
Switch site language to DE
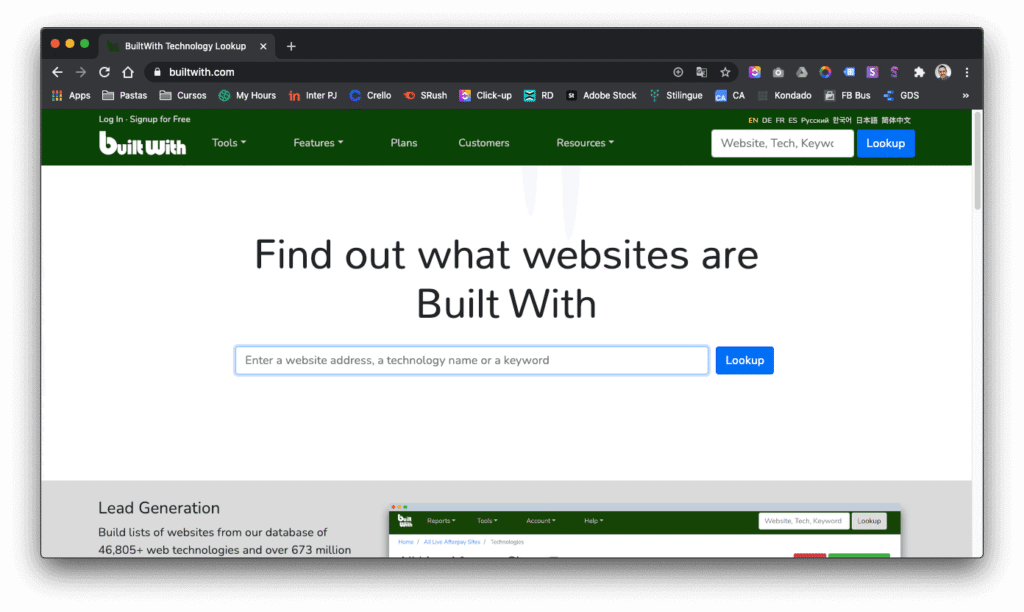[767, 120]
